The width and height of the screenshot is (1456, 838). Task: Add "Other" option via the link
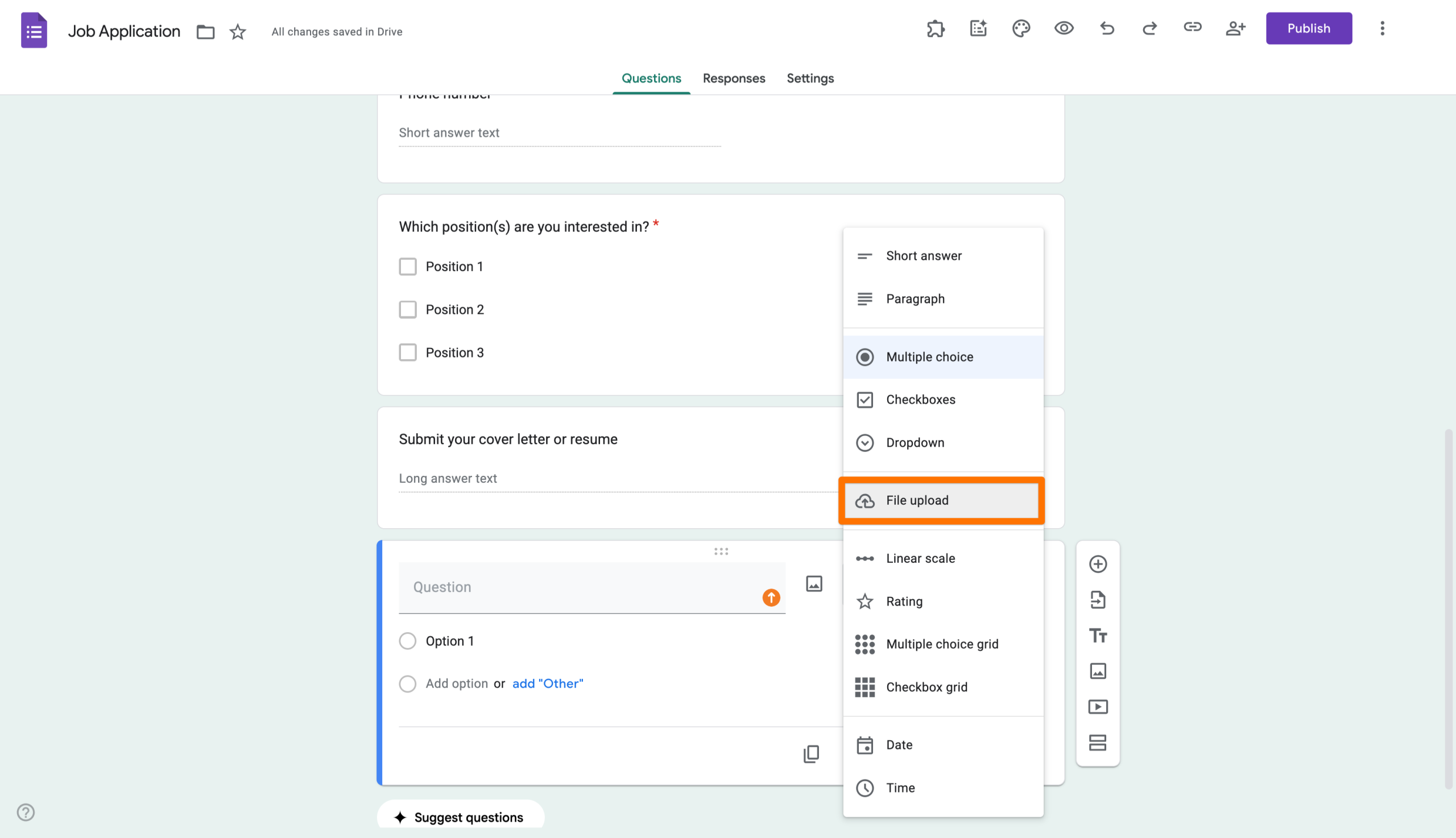tap(548, 683)
